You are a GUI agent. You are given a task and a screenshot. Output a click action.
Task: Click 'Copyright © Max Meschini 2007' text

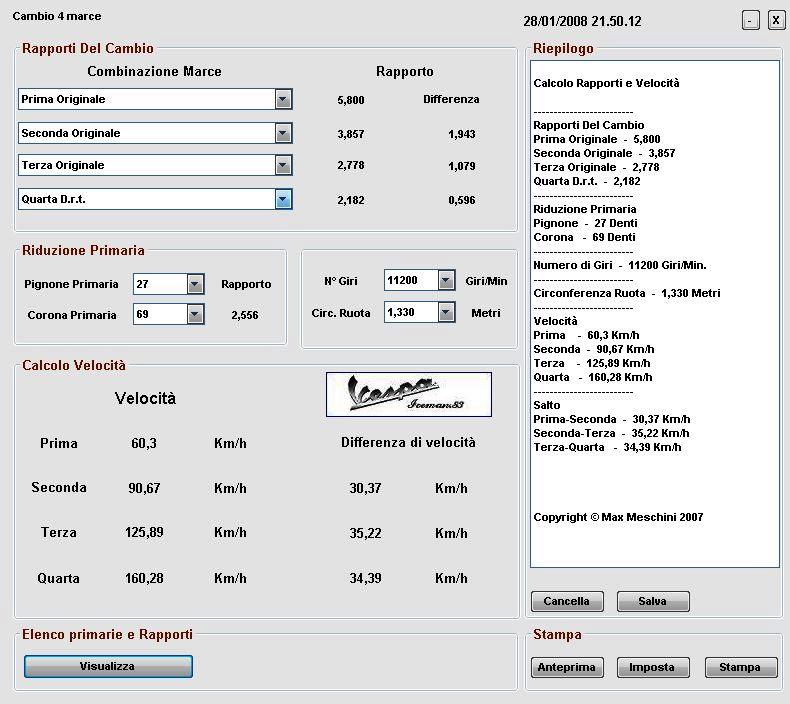pos(618,518)
